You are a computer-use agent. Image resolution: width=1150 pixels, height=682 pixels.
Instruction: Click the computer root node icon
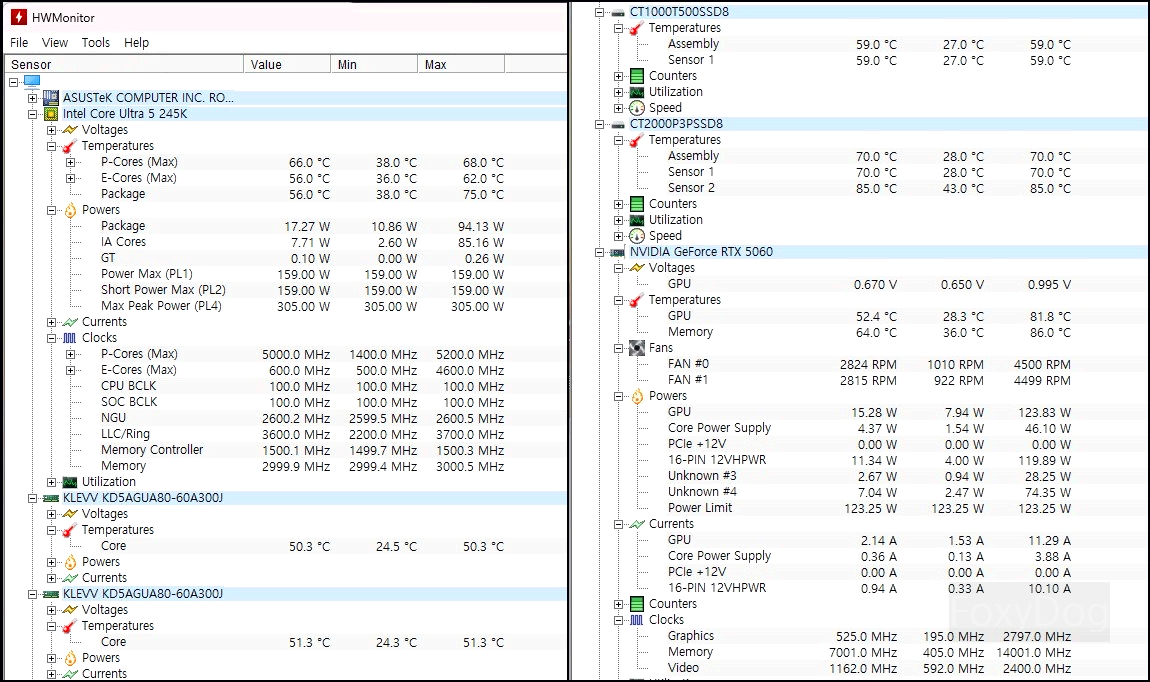(x=32, y=81)
